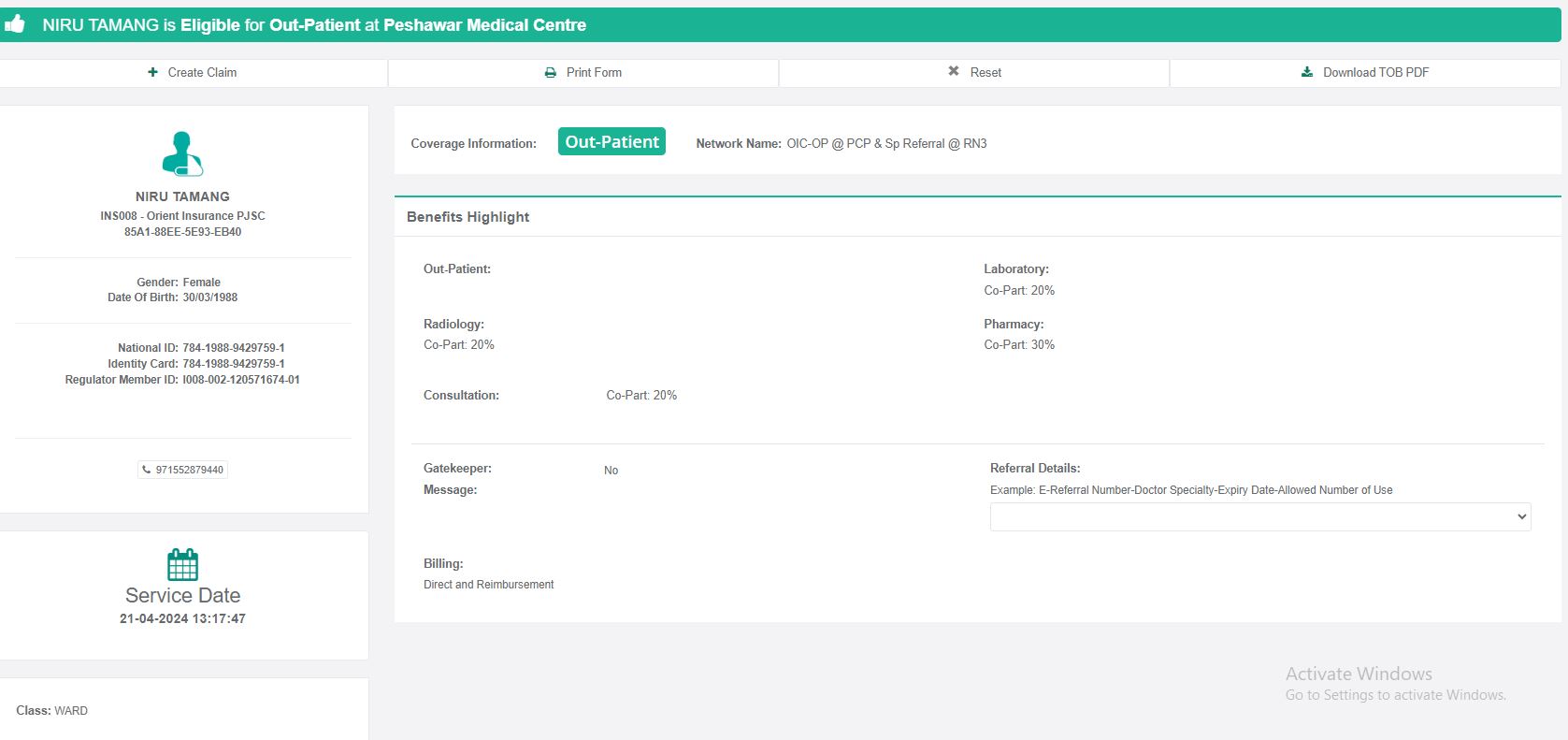Open the Referral Details dropdown
The width and height of the screenshot is (1568, 740).
tap(1259, 516)
